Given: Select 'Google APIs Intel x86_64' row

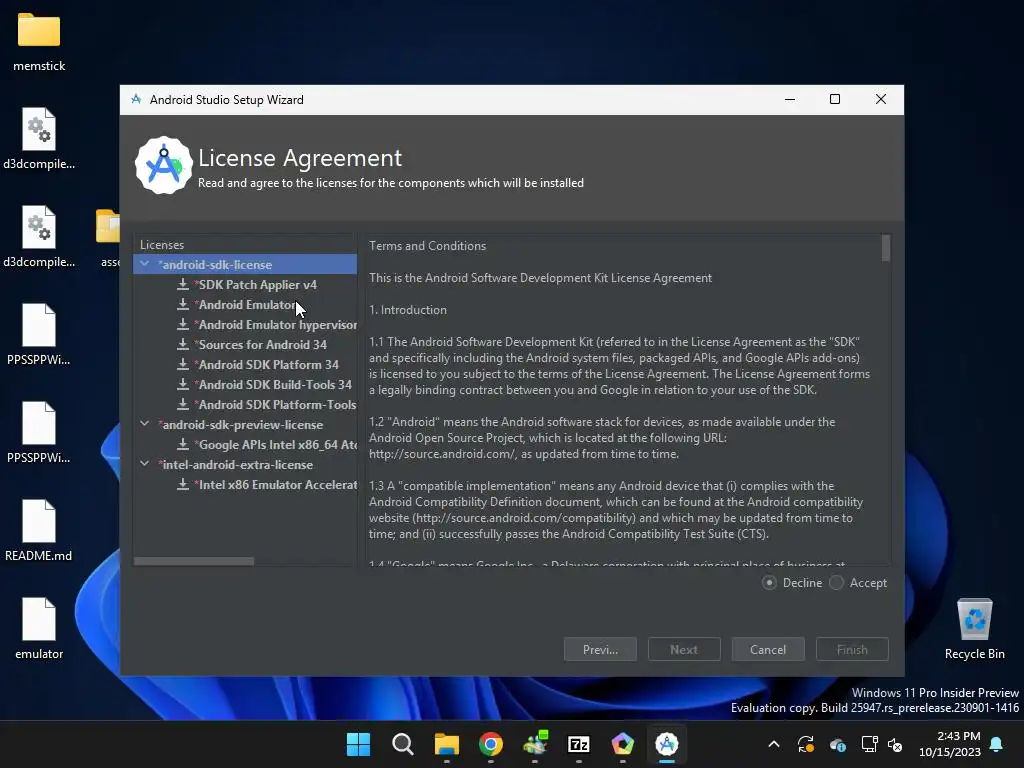Looking at the screenshot, I should (x=245, y=445).
